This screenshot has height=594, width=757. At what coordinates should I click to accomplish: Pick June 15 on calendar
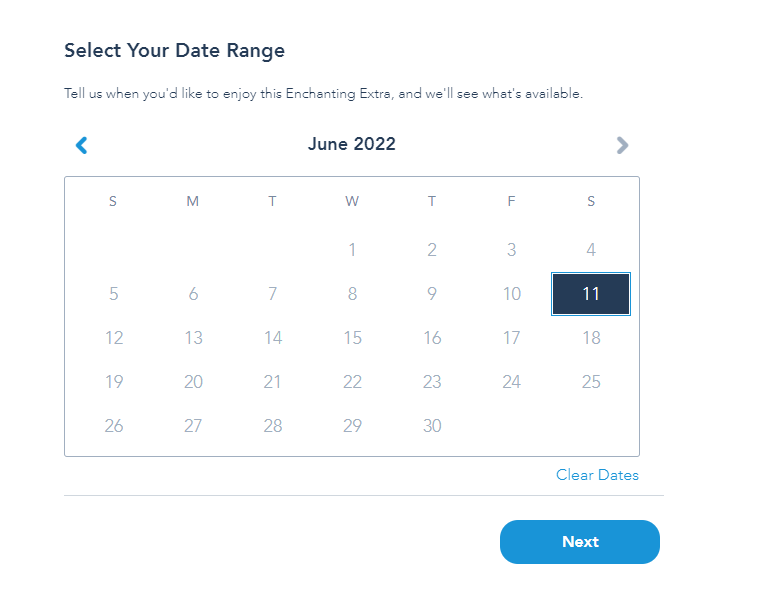(x=352, y=338)
